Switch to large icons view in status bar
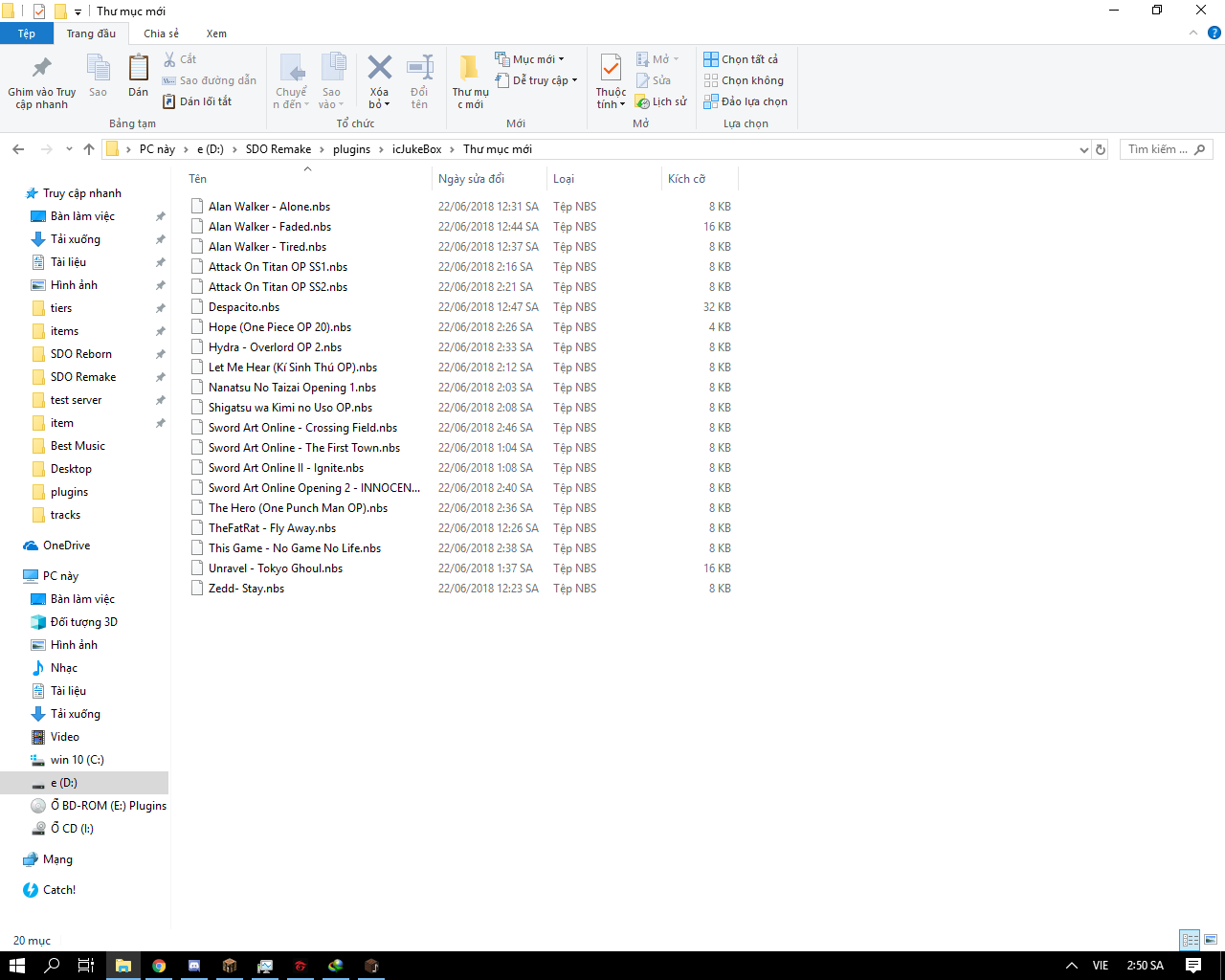Screen dimensions: 1225x980 pos(1211,940)
